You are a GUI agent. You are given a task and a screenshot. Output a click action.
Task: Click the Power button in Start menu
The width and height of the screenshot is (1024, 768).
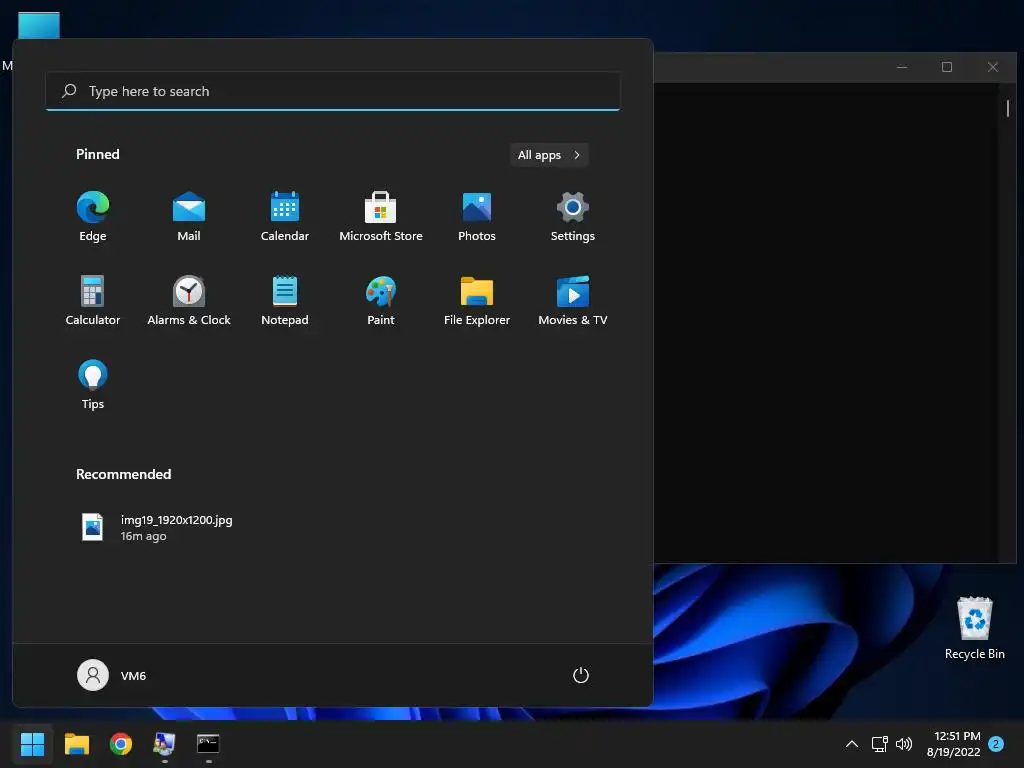coord(581,675)
